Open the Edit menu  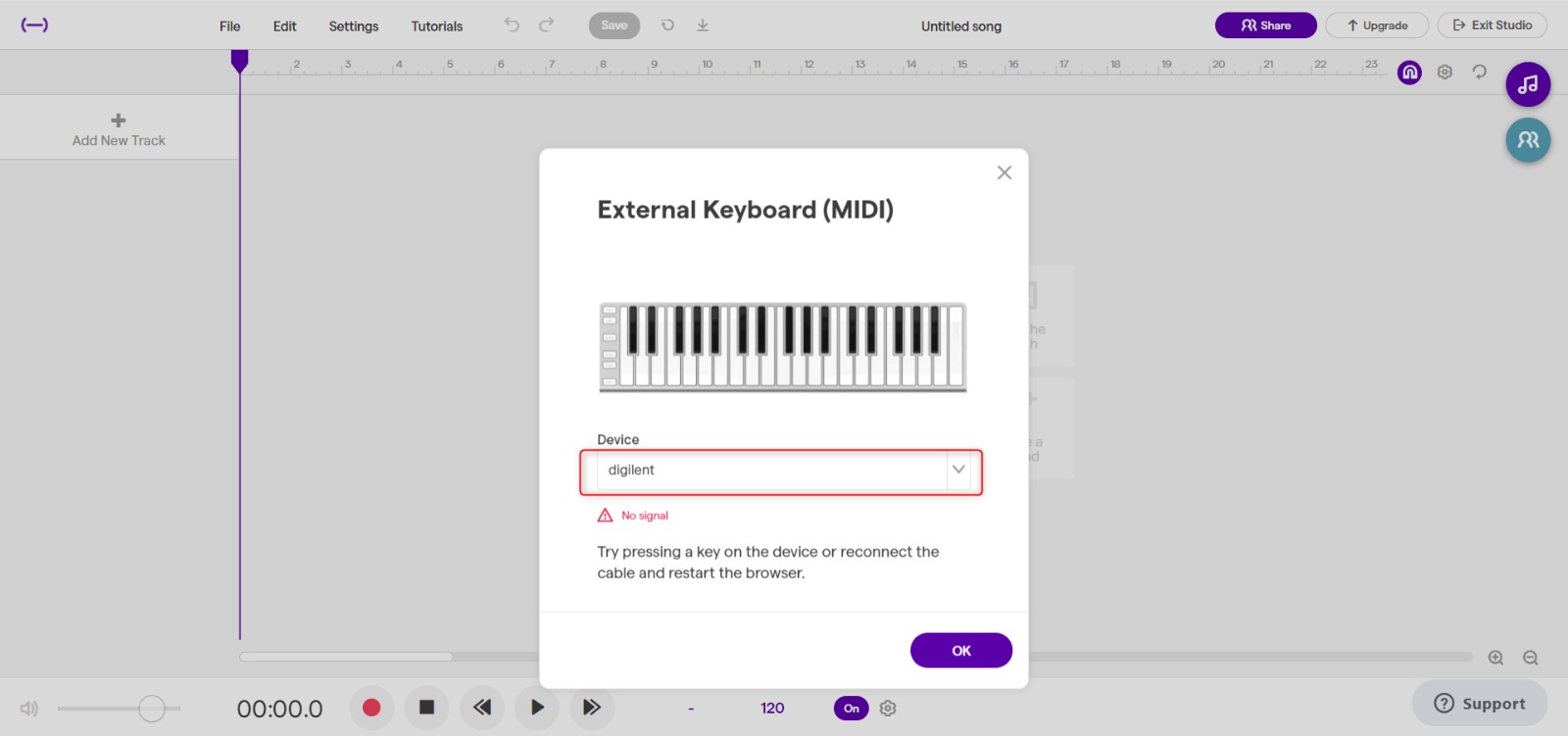pyautogui.click(x=285, y=26)
